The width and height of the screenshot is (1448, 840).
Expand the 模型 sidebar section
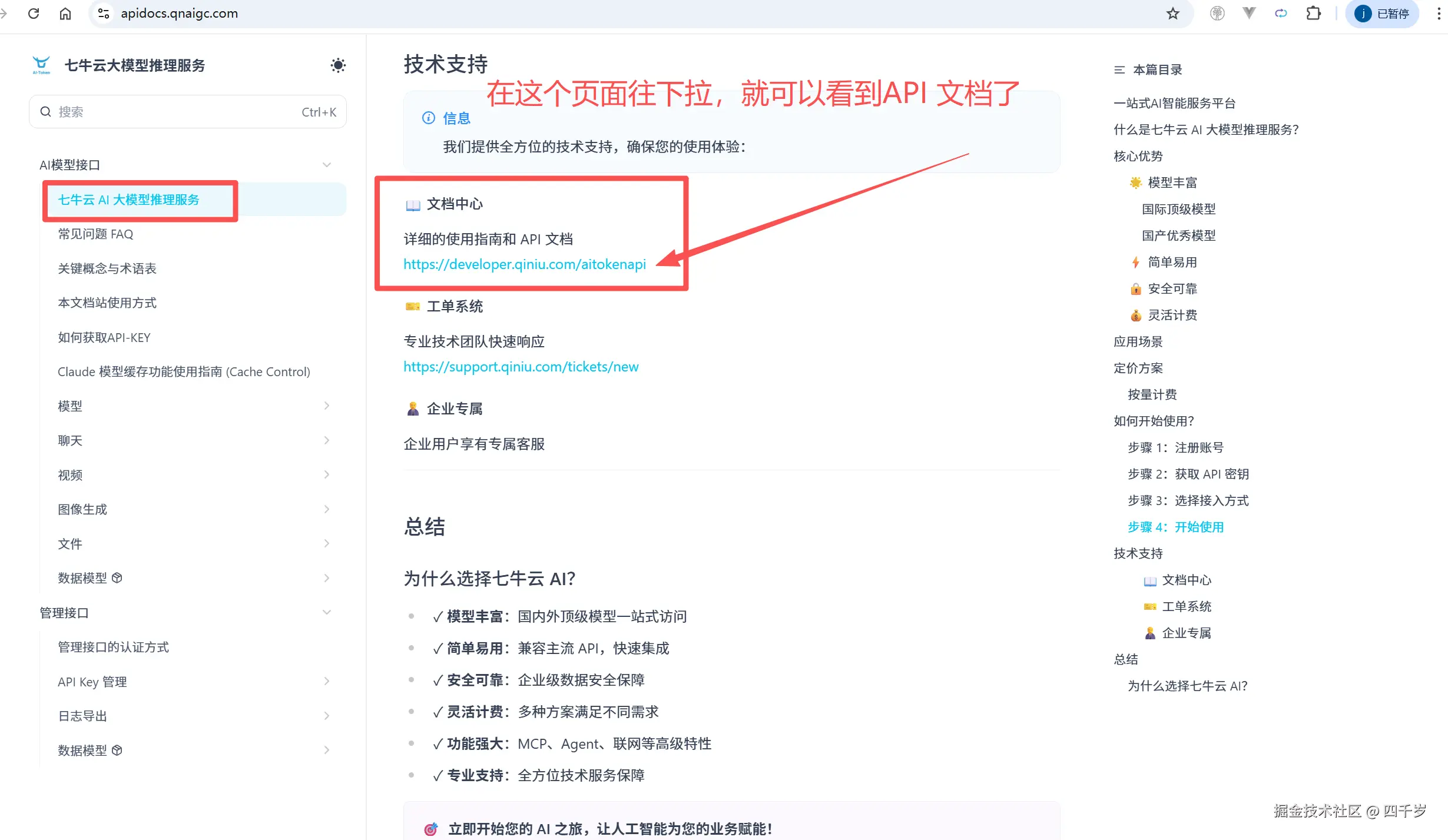pyautogui.click(x=327, y=406)
